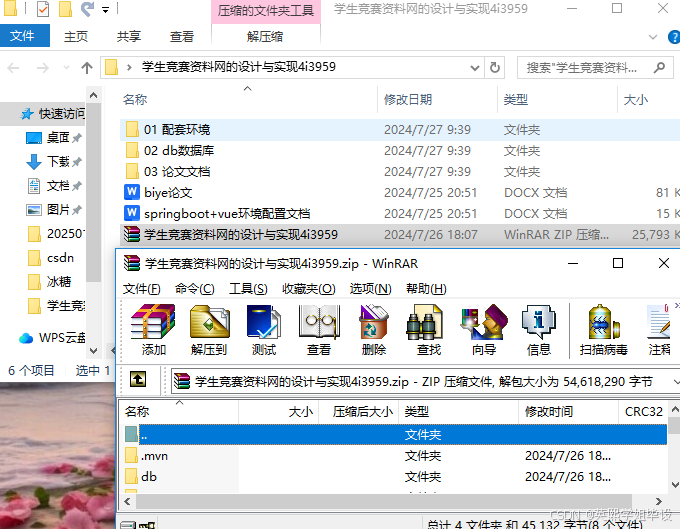Open Explorer help question-mark icon
The image size is (680, 529).
point(673,37)
